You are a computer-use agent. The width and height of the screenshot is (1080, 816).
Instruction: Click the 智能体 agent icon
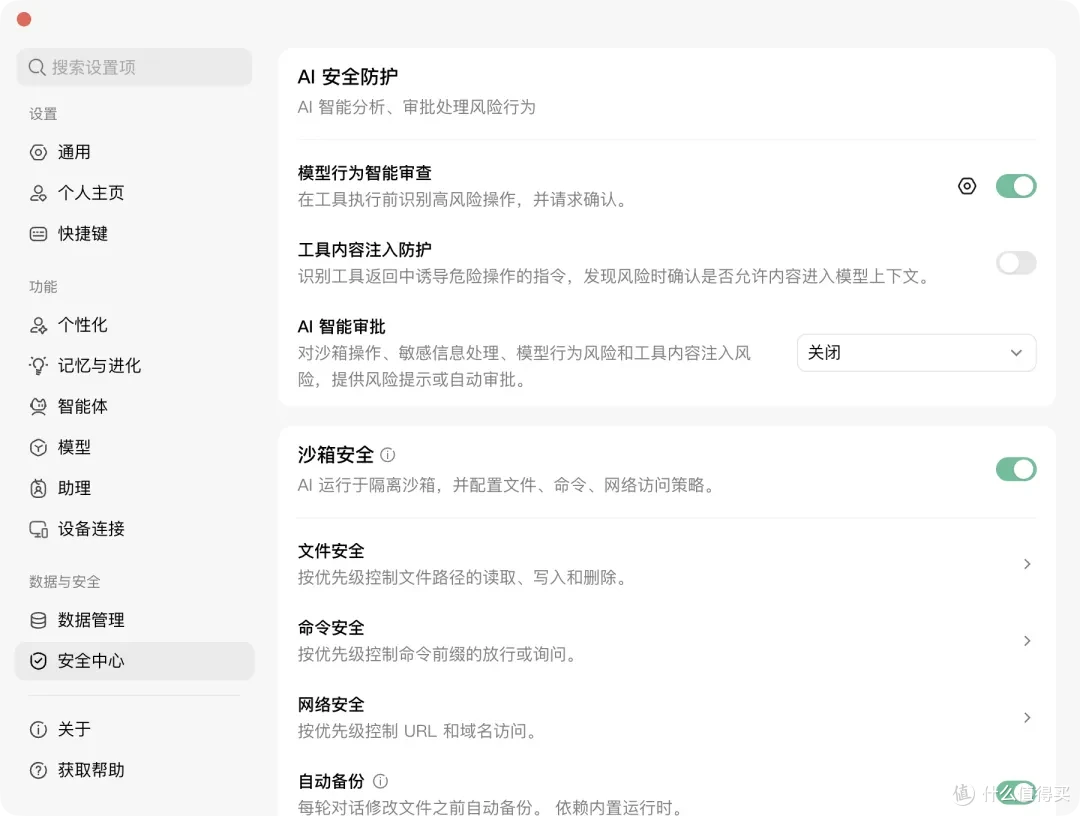pos(39,406)
